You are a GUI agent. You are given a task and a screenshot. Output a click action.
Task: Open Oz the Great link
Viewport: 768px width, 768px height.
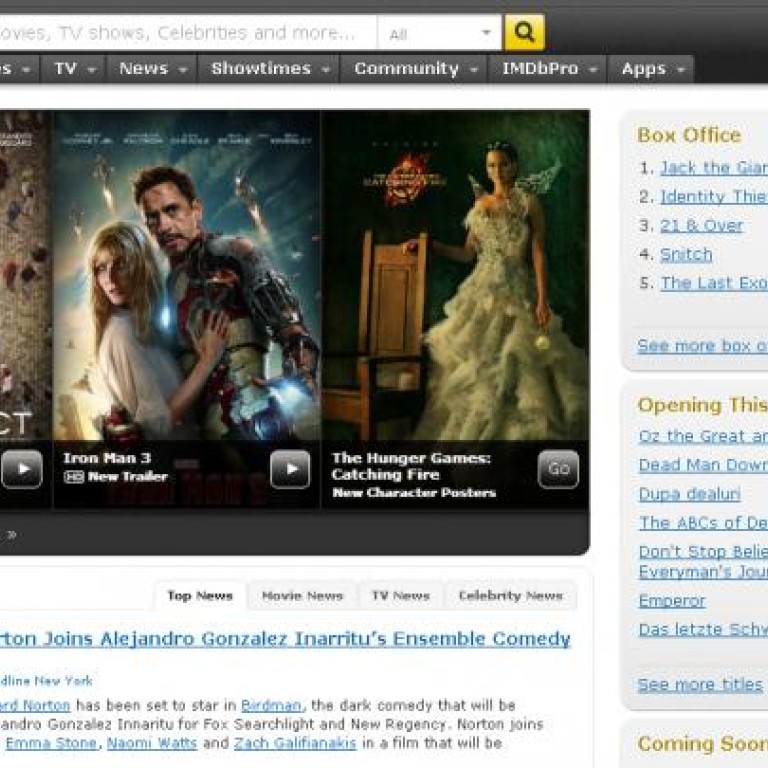[x=703, y=436]
